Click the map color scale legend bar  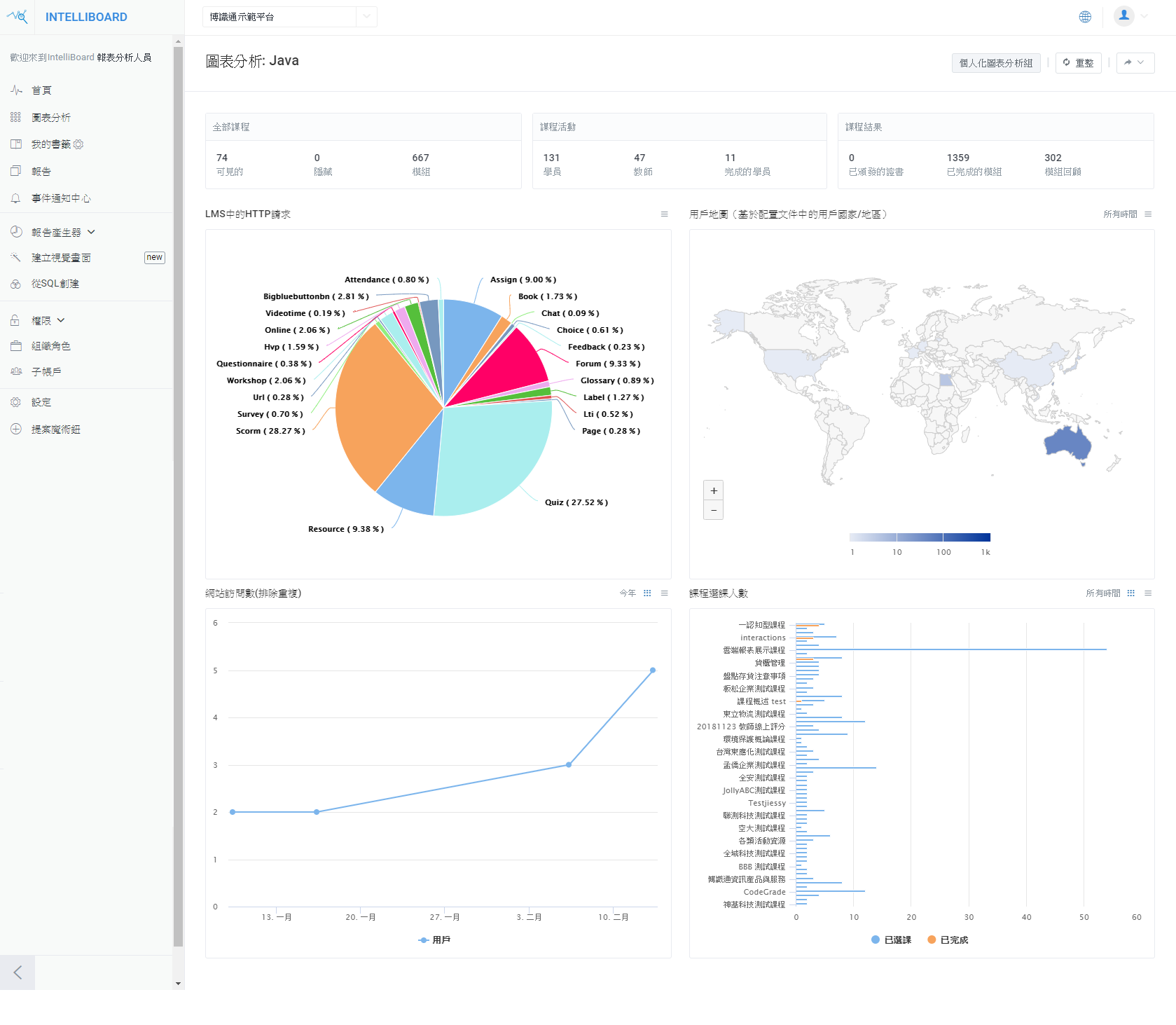click(x=919, y=537)
